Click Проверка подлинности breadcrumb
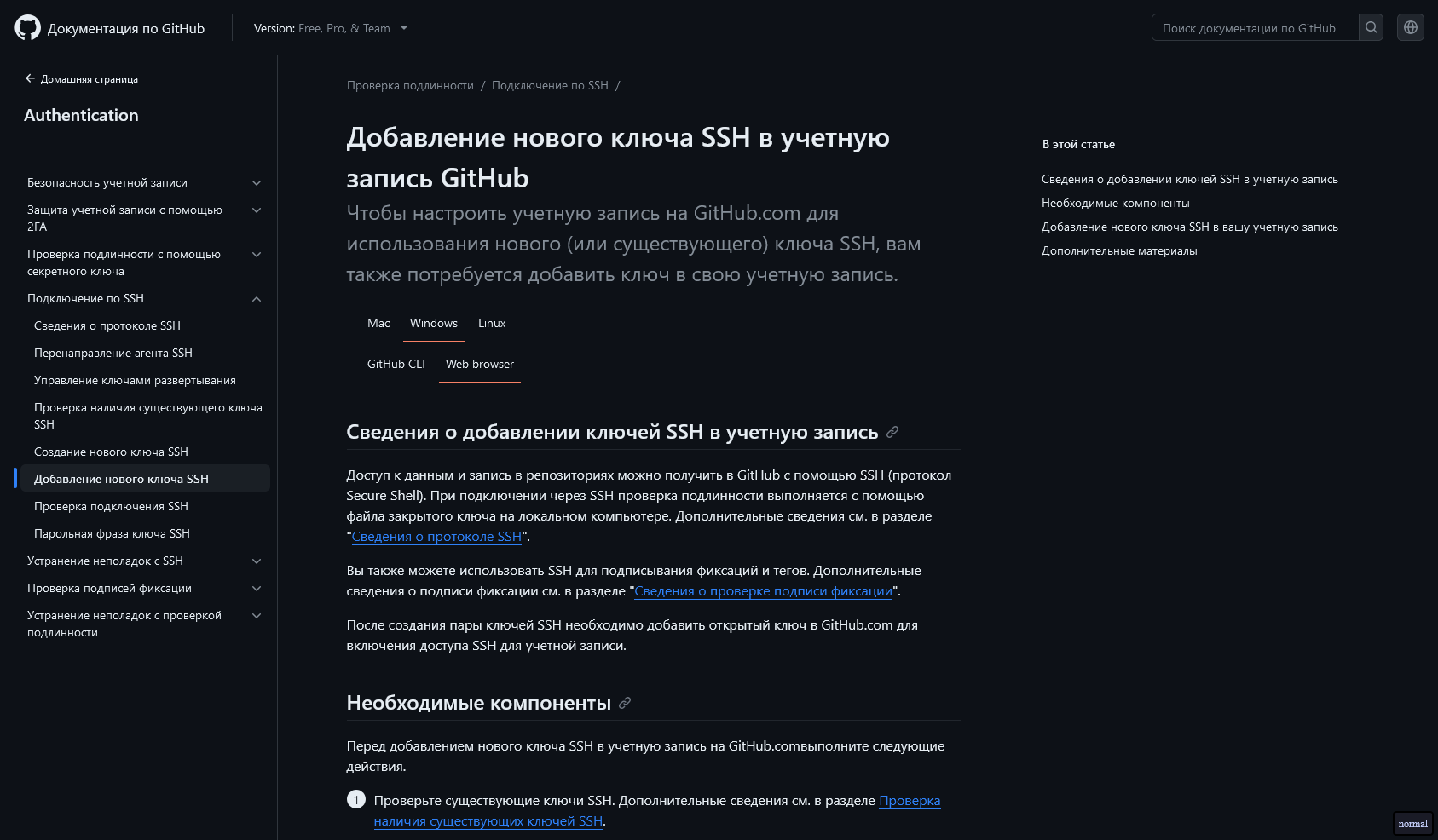1438x840 pixels. point(410,85)
